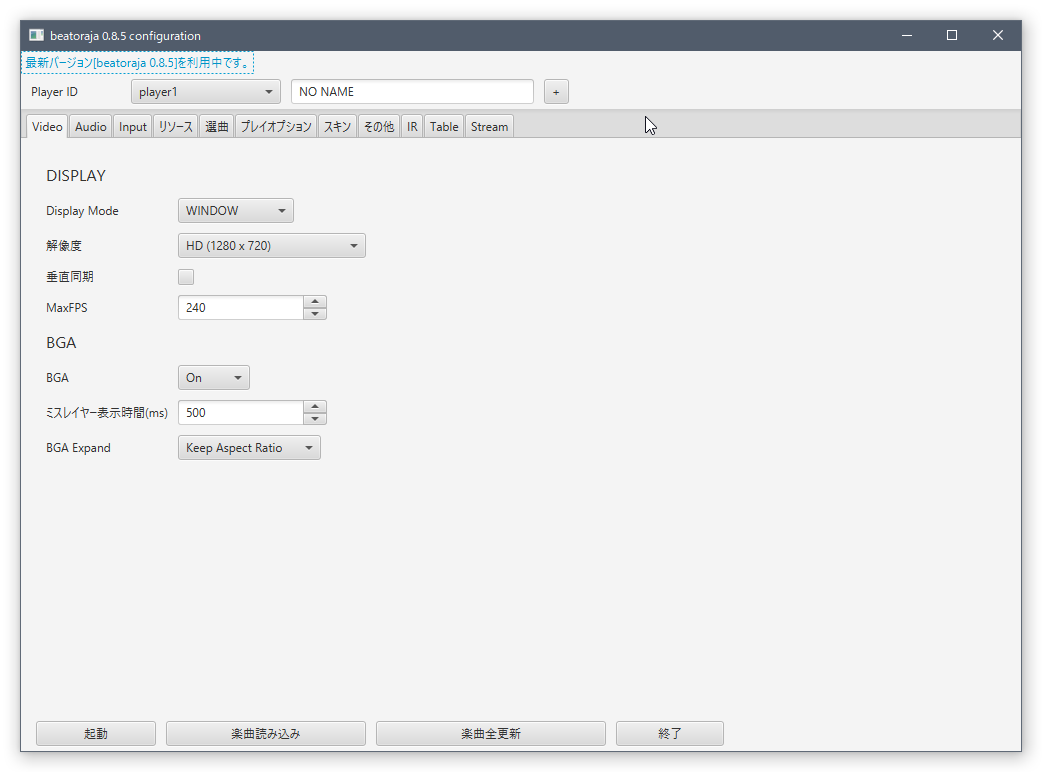Increase MaxFPS with the up arrow
The image size is (1042, 772).
(315, 302)
